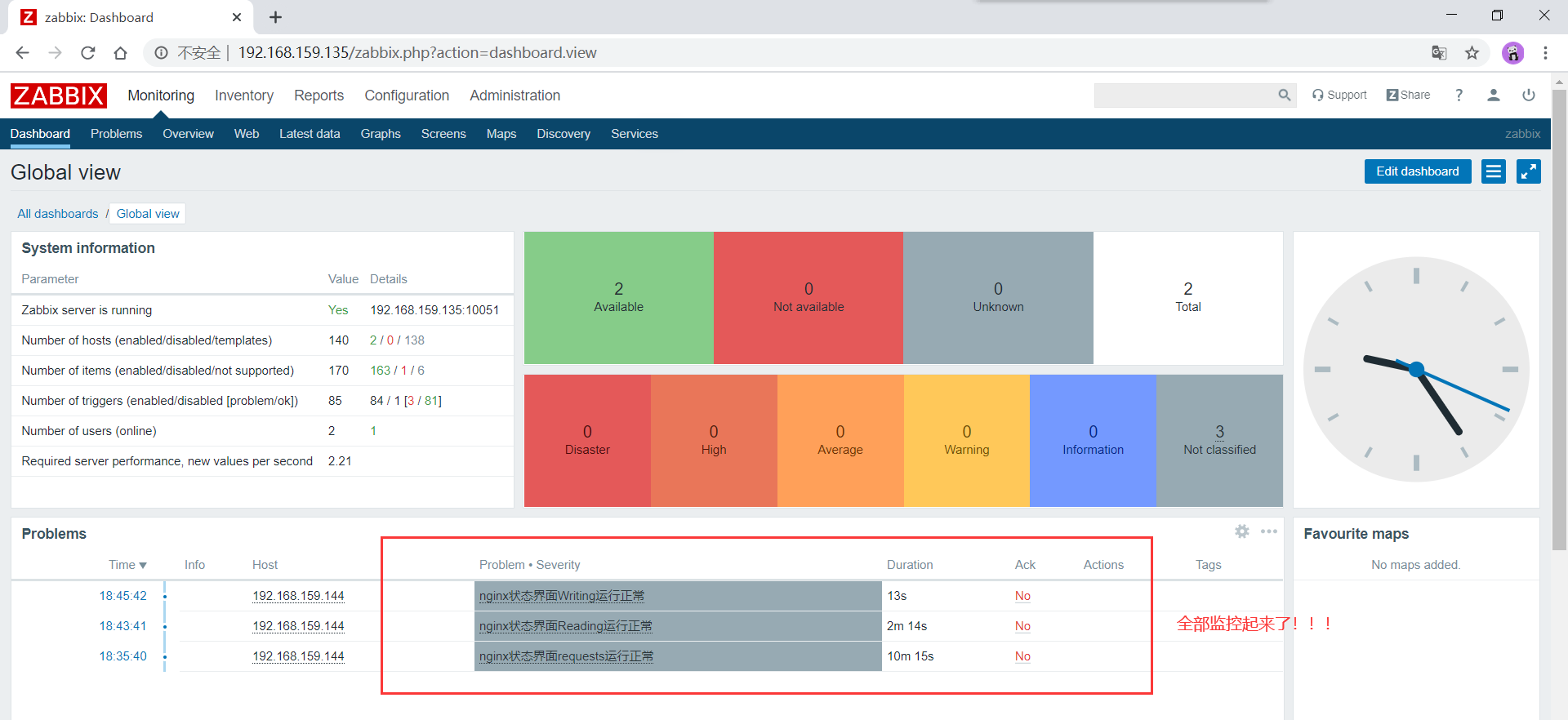Open help question mark icon

point(1459,96)
